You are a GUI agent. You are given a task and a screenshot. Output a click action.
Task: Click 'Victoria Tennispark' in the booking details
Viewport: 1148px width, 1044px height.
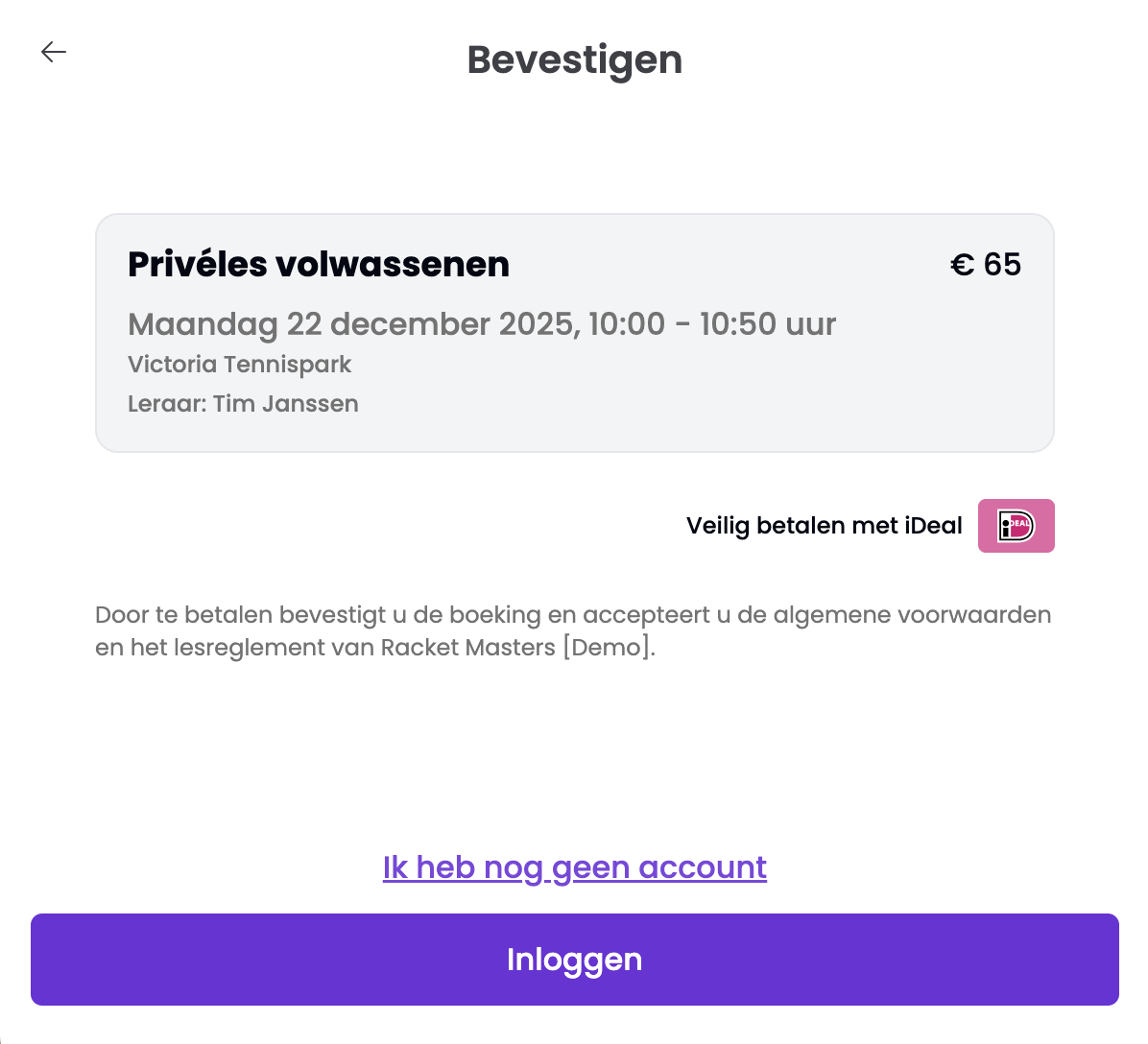click(240, 365)
